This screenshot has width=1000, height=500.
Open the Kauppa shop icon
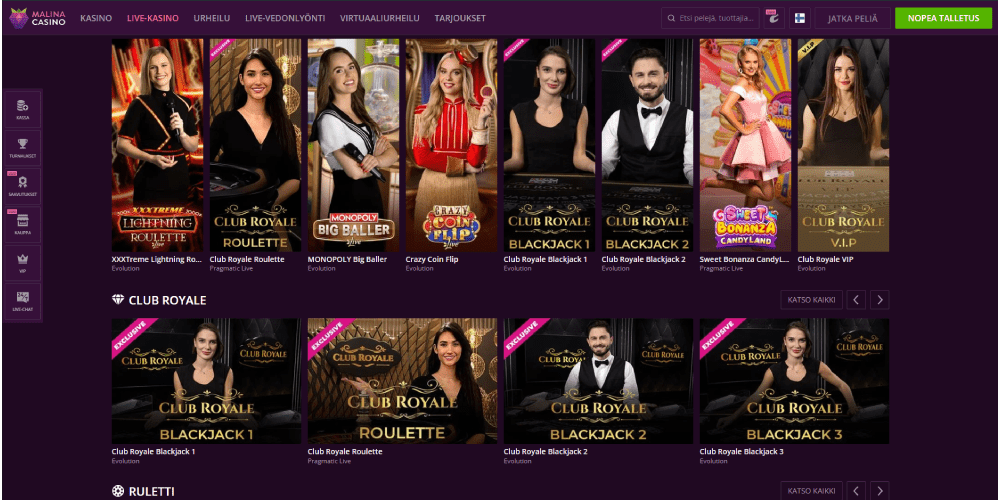[23, 224]
